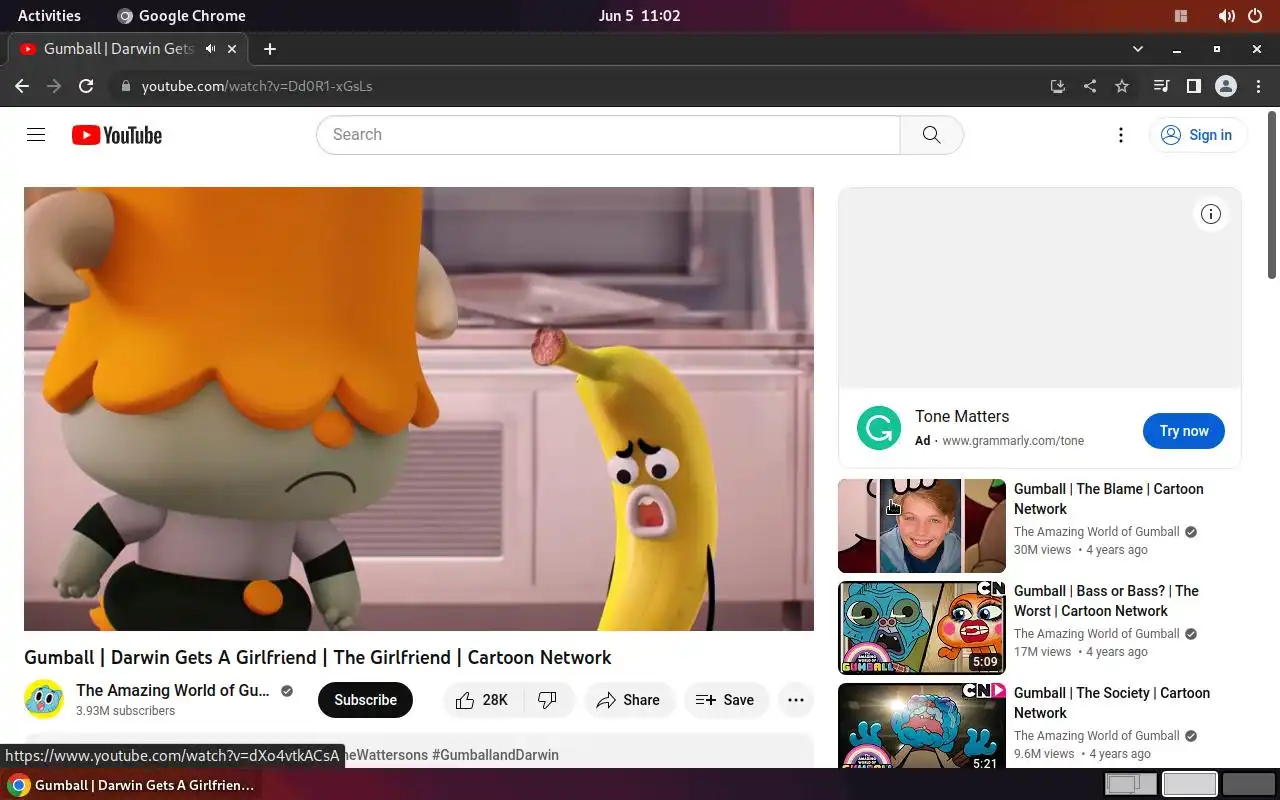Screen dimensions: 1280x800
Task: Subscribe to The Amazing World of Gumball
Action: pyautogui.click(x=365, y=700)
